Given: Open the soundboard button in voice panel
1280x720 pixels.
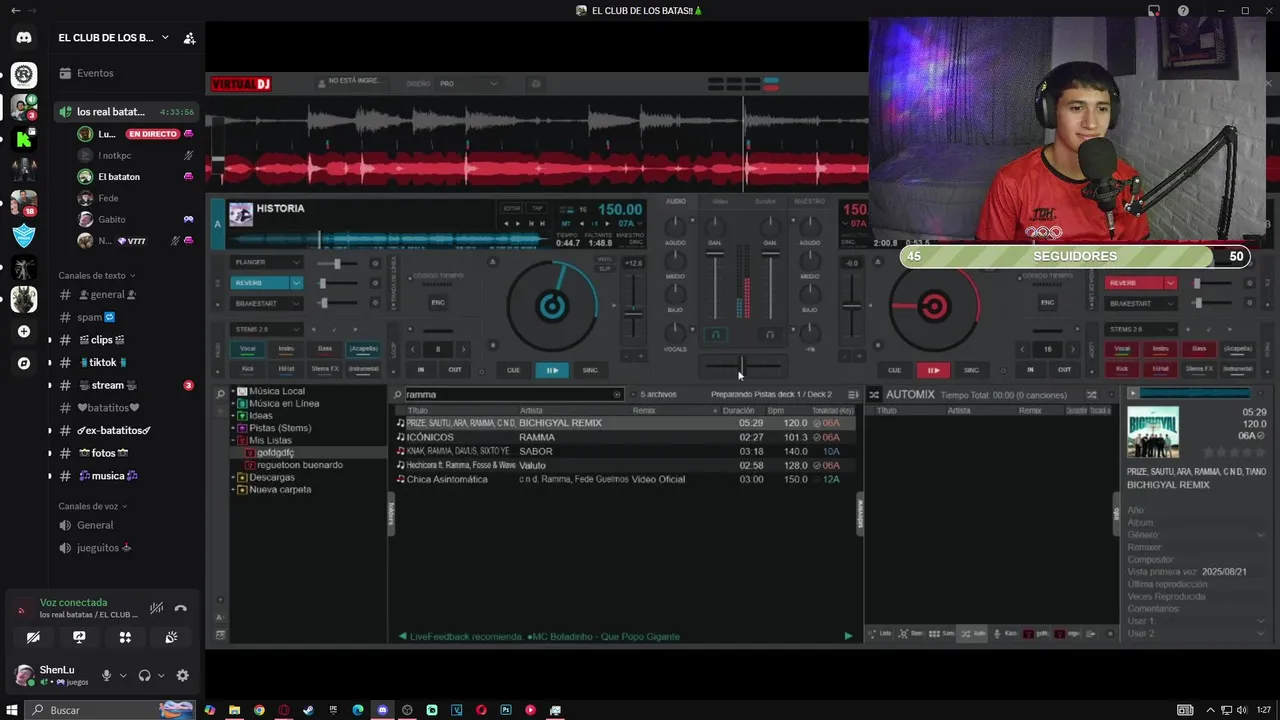Looking at the screenshot, I should click(x=171, y=637).
